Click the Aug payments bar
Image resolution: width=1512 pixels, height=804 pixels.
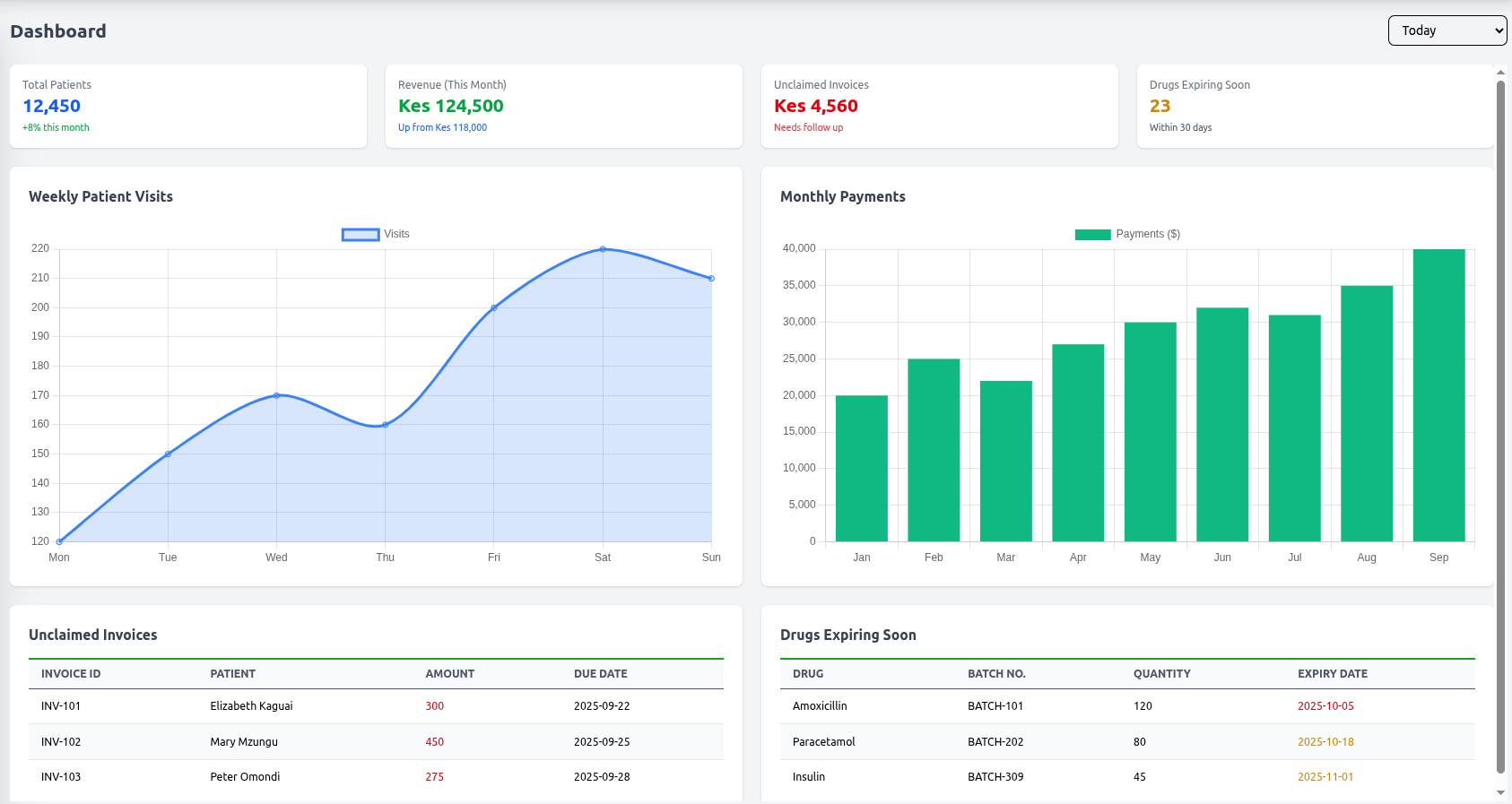click(x=1367, y=413)
